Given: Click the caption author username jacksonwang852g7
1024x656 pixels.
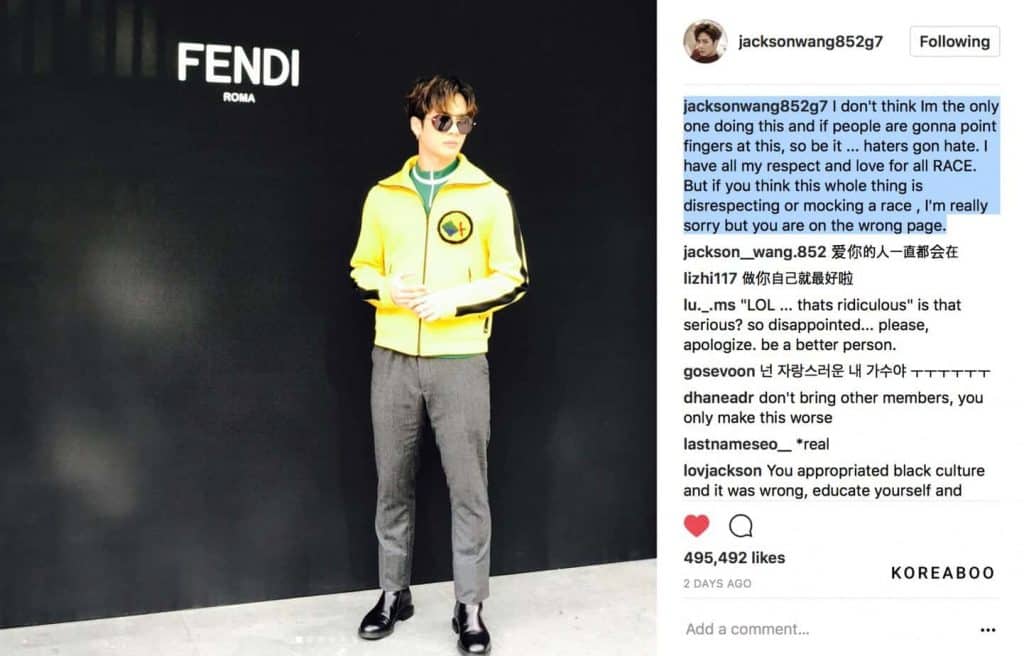Looking at the screenshot, I should tap(756, 106).
